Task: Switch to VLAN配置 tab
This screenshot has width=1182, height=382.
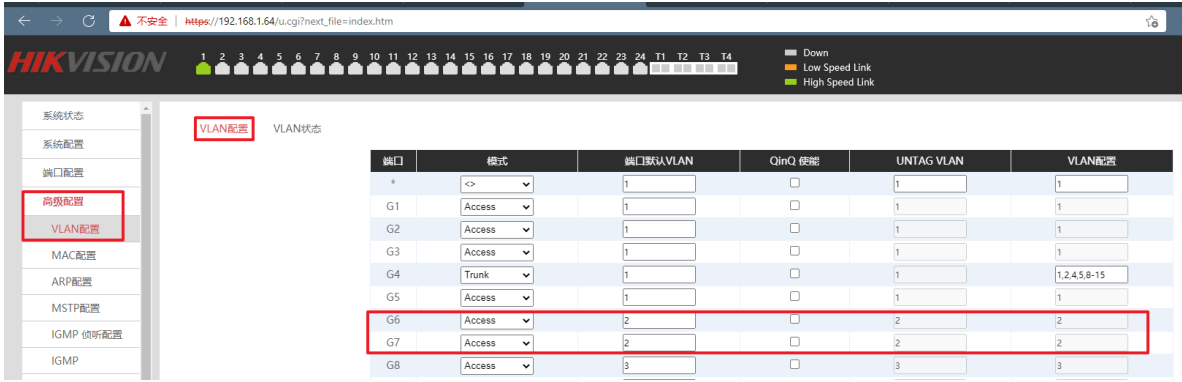Action: coord(223,128)
